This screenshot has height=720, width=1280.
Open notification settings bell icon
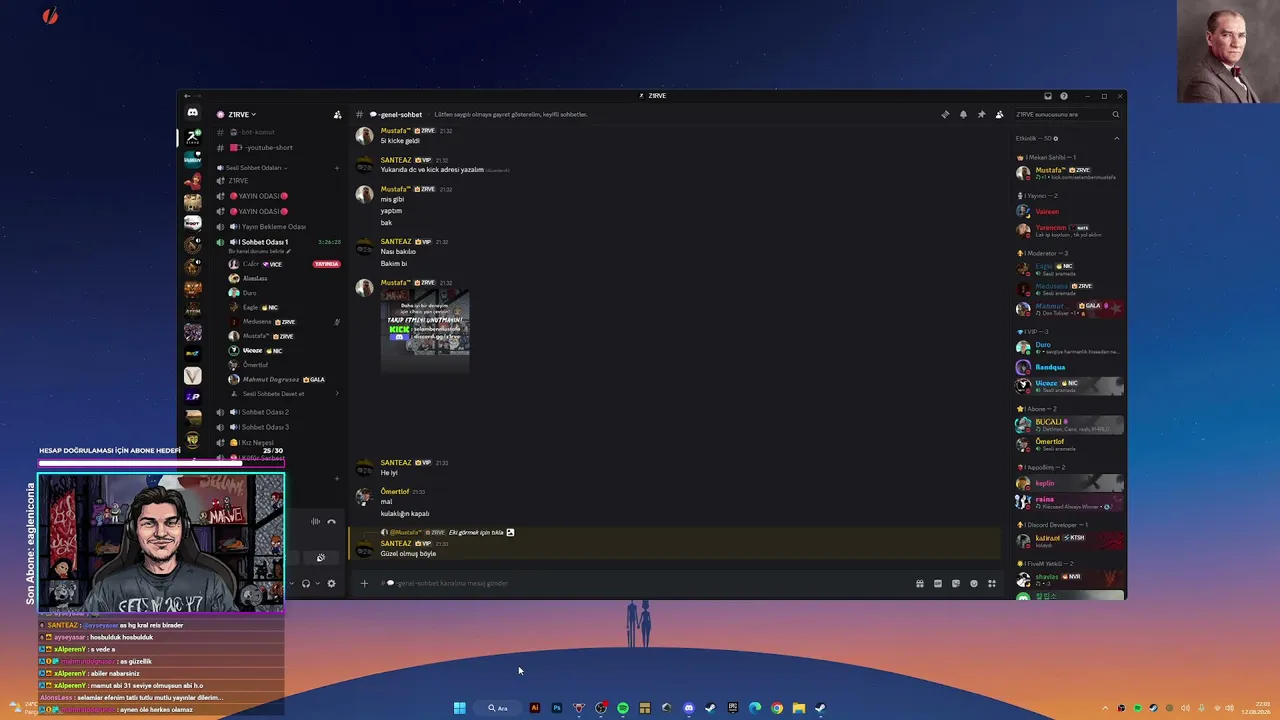[x=963, y=114]
